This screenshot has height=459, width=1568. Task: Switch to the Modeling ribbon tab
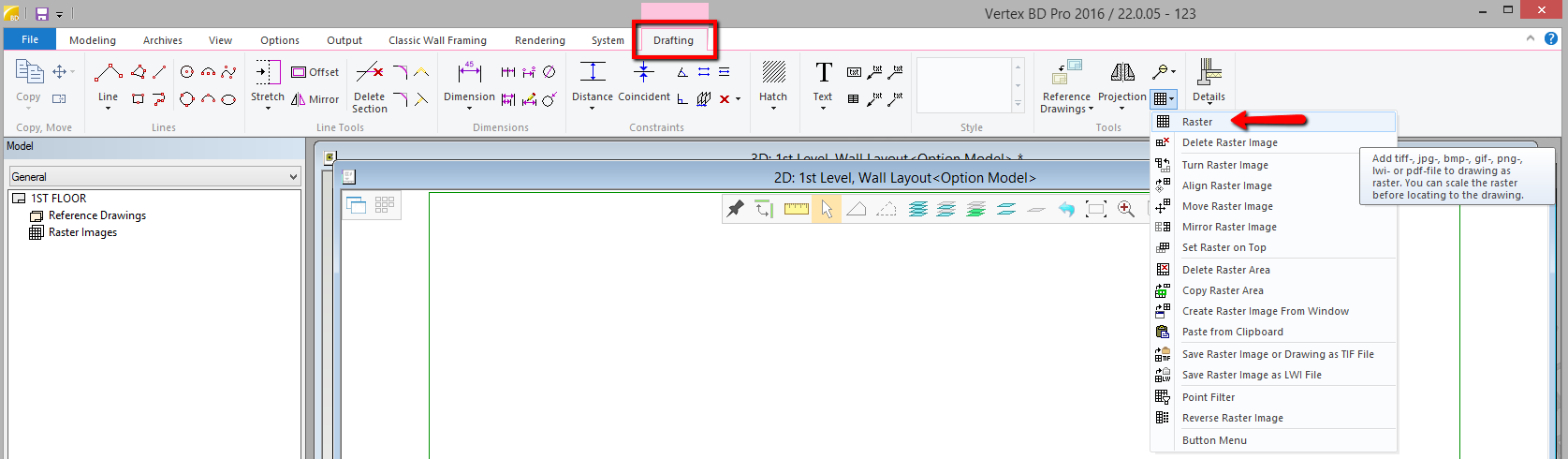point(93,40)
